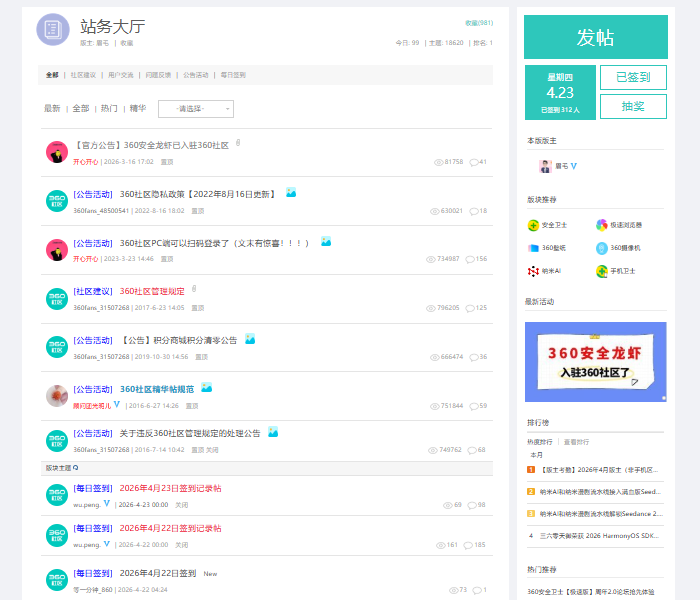Image resolution: width=700 pixels, height=600 pixels.
Task: Open the 手机卫士 board icon
Action: 602,271
